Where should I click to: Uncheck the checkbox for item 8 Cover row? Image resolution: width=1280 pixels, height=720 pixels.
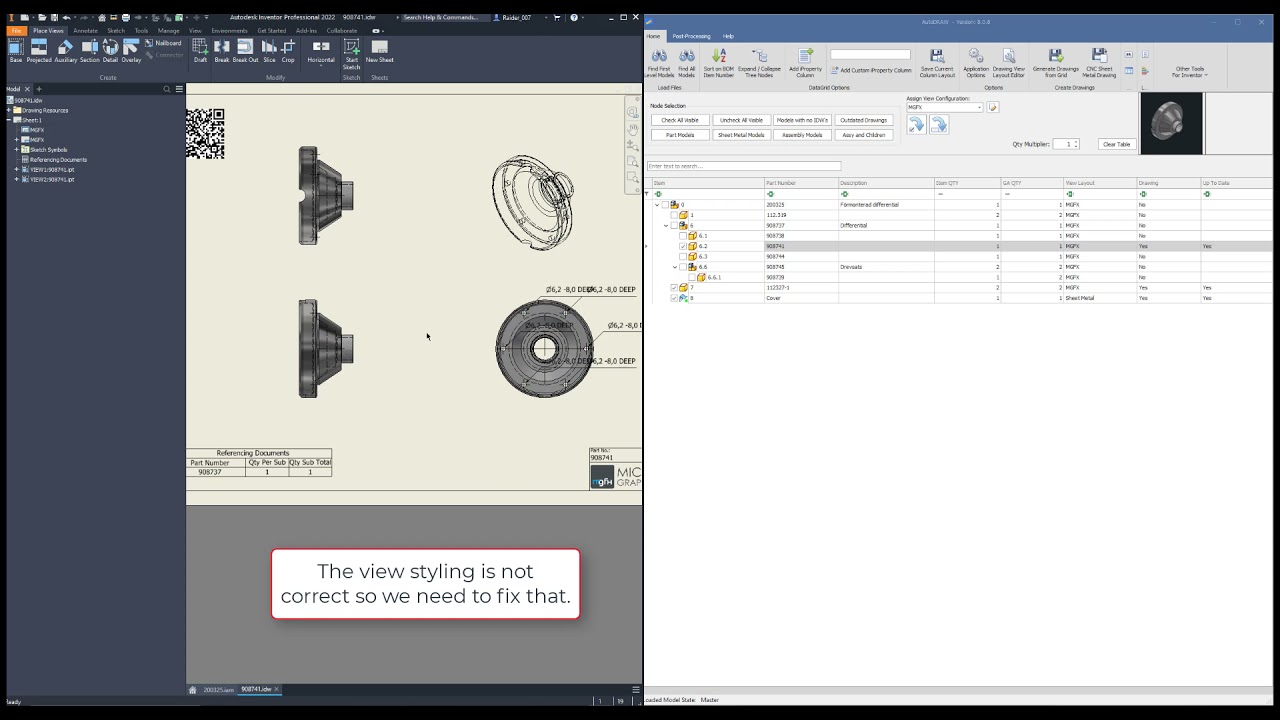674,298
